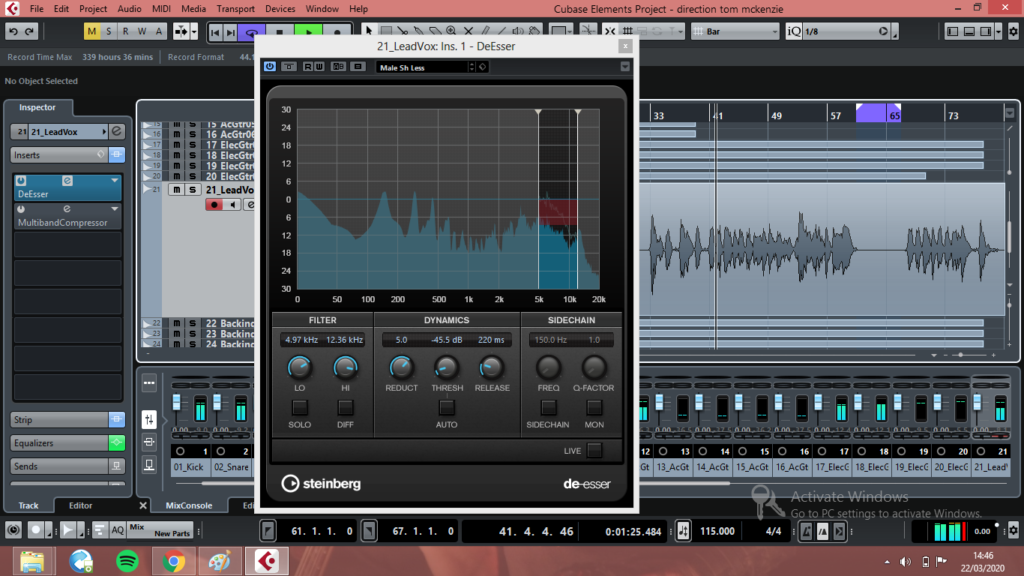Open the AQ auto quantize button

point(117,530)
